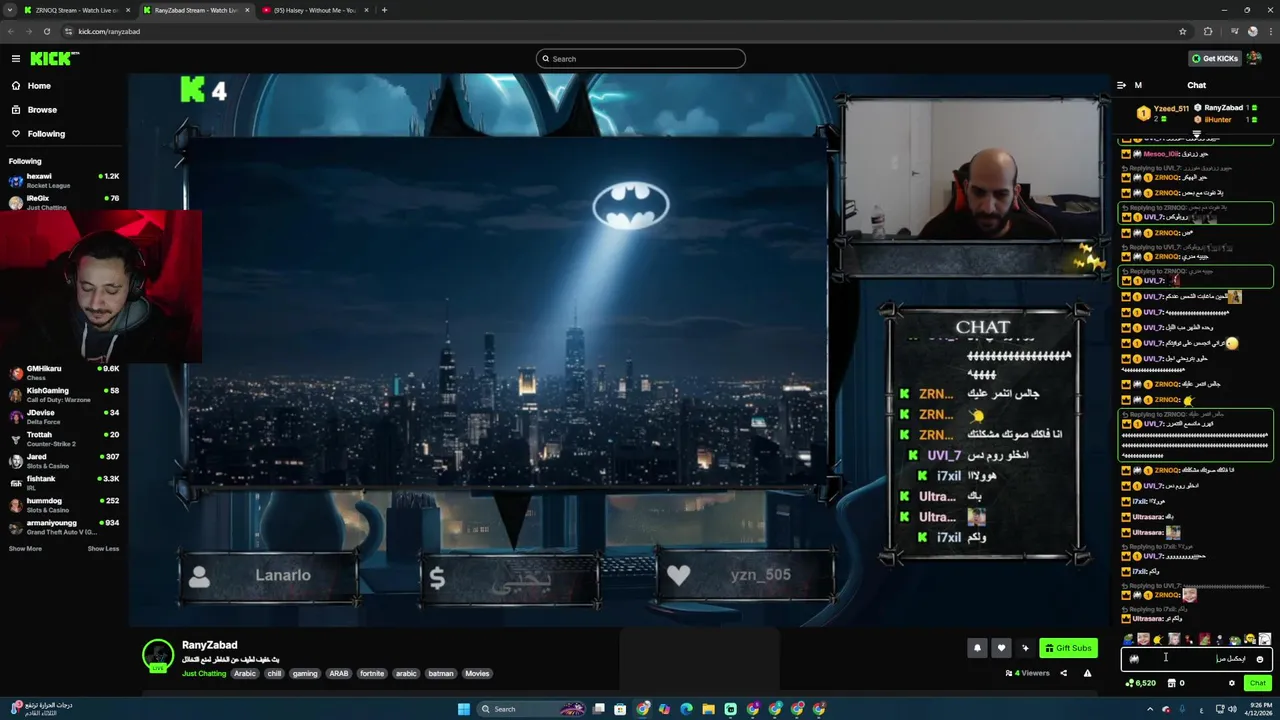1280x720 pixels.
Task: Select the ARAB tag
Action: (x=339, y=674)
